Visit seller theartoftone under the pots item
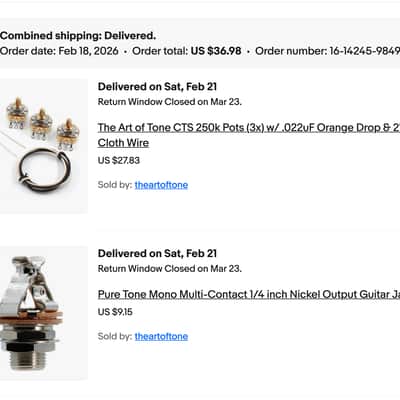The image size is (400, 400). 161,185
